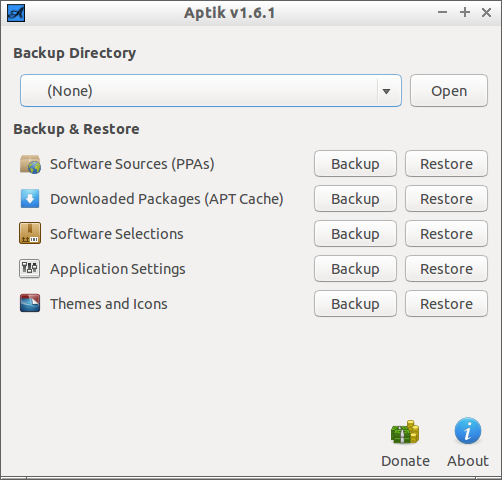Select the (None) backup directory combo box
502x480 pixels.
pyautogui.click(x=211, y=91)
